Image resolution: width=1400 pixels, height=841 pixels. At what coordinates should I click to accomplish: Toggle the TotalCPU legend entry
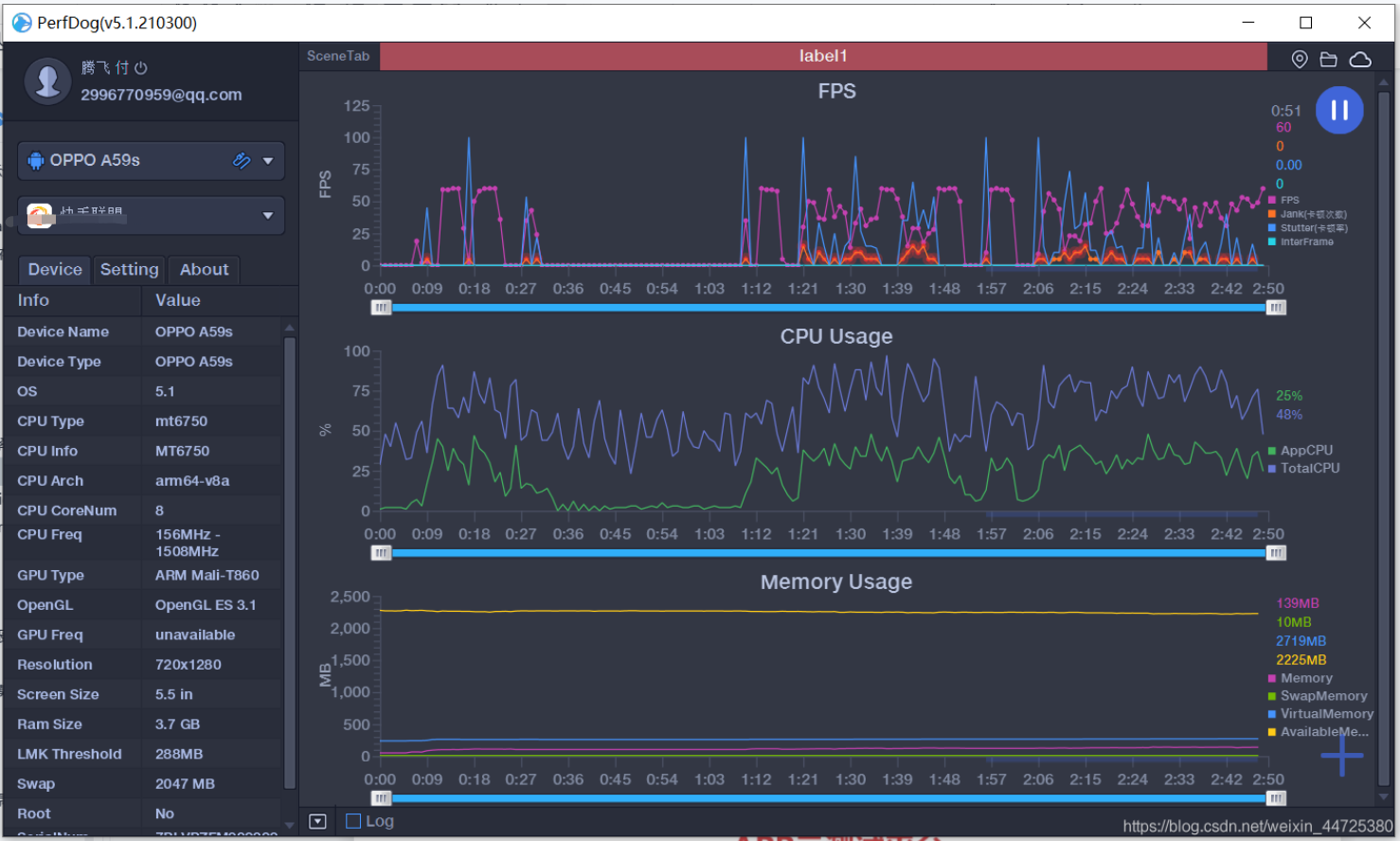point(1304,468)
